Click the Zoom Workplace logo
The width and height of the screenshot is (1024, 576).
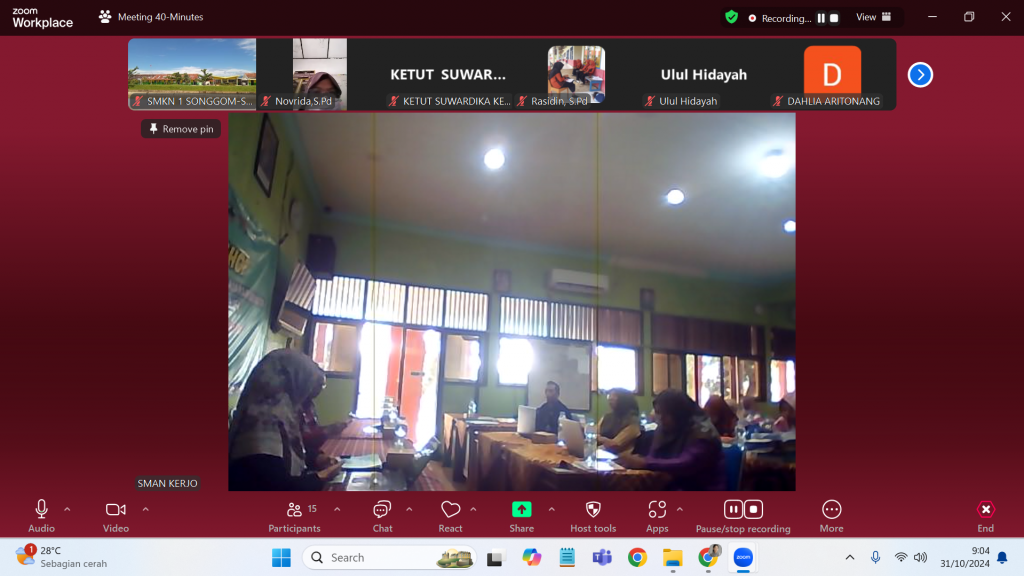coord(42,18)
